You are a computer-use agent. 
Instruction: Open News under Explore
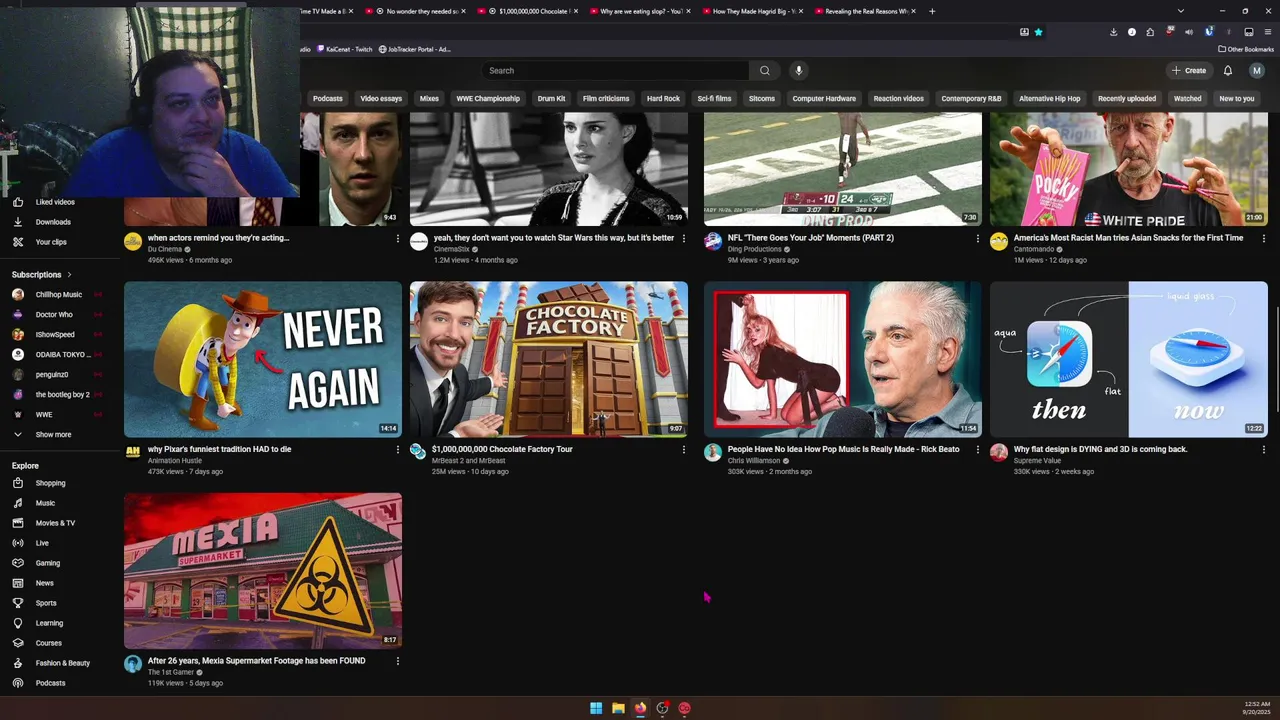[x=45, y=583]
